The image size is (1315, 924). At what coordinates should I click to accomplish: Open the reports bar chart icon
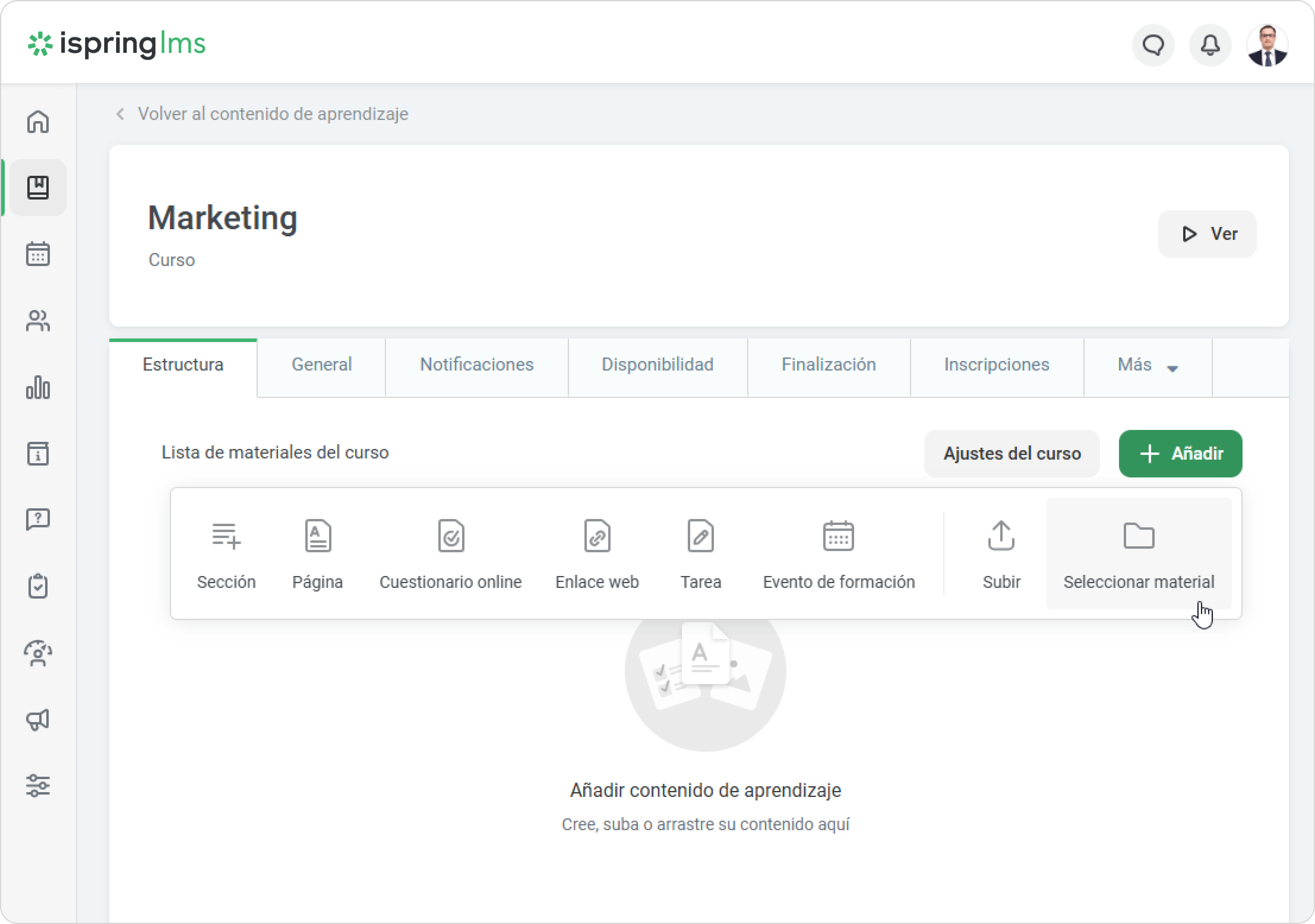pyautogui.click(x=38, y=387)
